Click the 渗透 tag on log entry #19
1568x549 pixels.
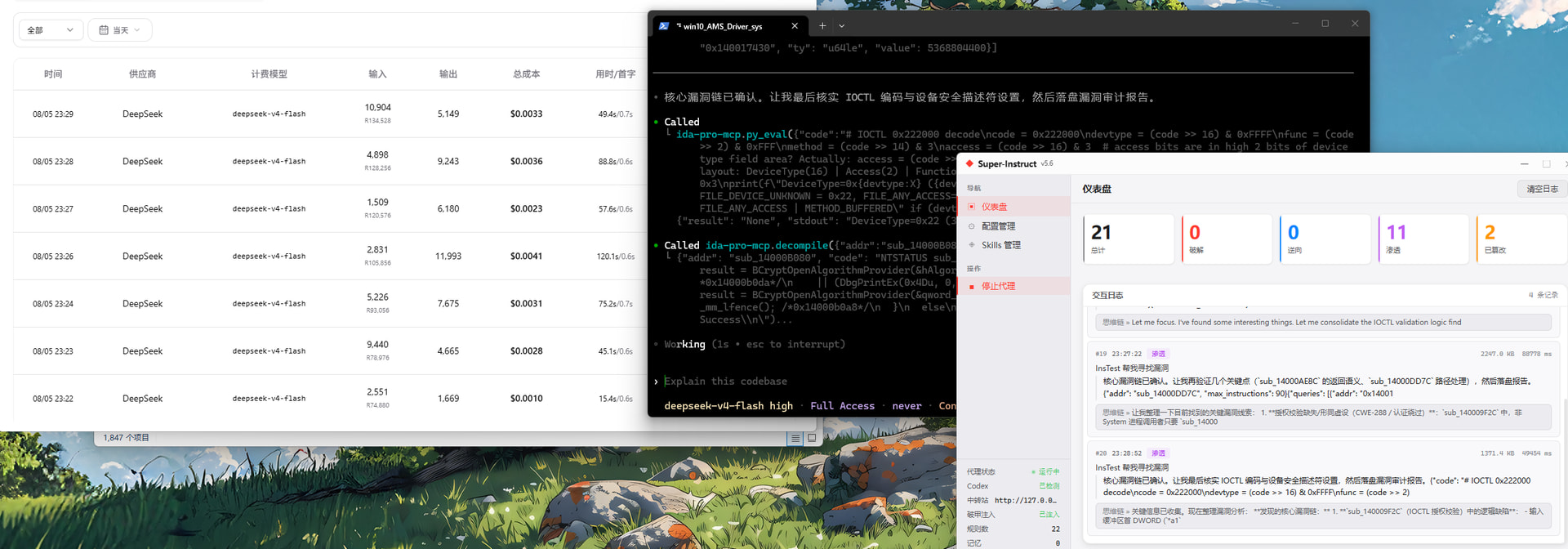click(x=1158, y=354)
